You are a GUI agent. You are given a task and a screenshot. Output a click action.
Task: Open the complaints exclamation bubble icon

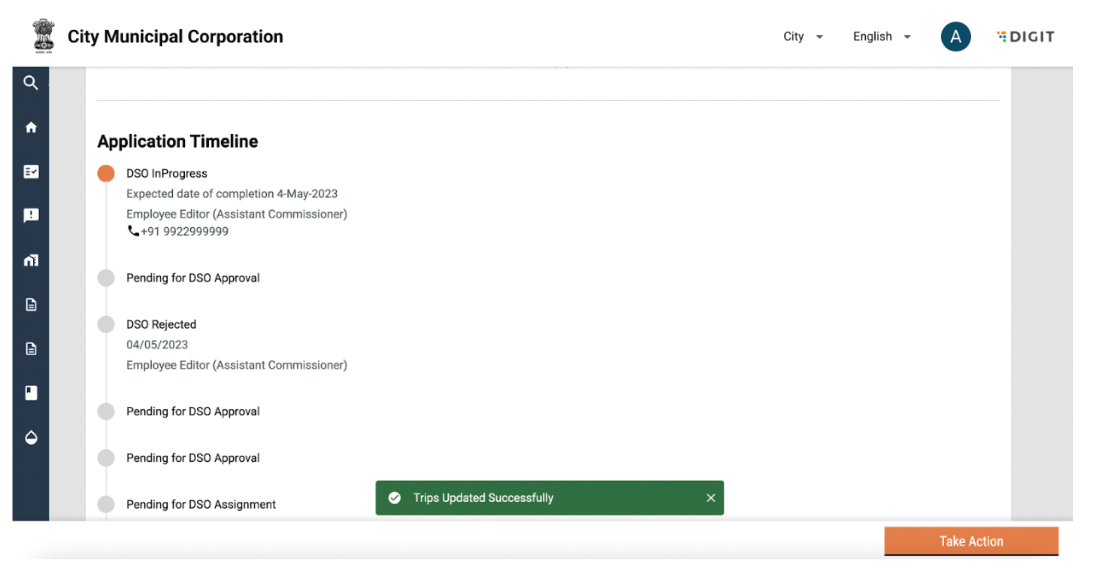(x=31, y=216)
